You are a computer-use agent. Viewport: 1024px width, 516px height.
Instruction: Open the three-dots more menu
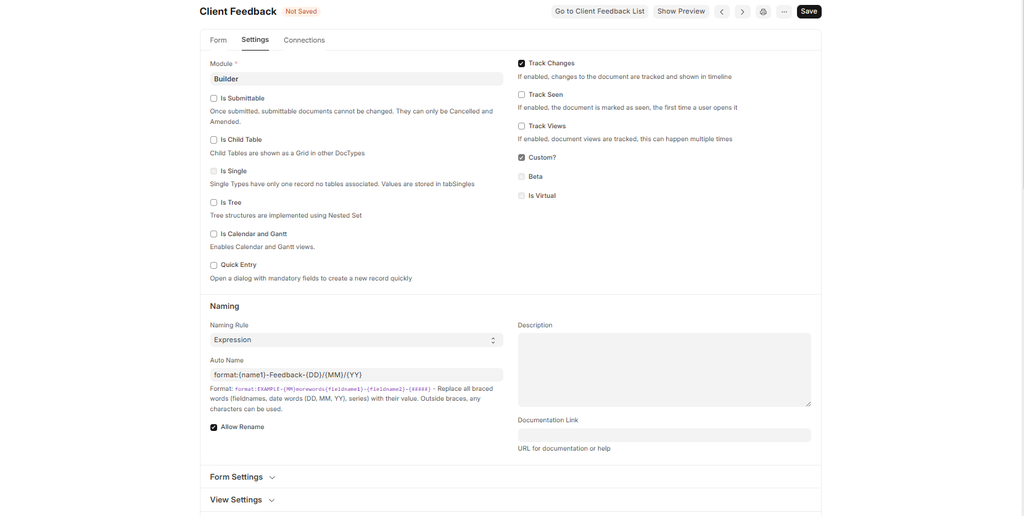click(784, 12)
